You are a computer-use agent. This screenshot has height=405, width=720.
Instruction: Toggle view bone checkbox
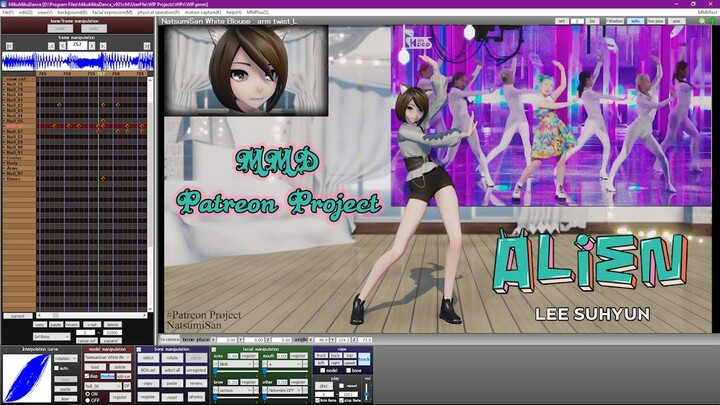[349, 370]
